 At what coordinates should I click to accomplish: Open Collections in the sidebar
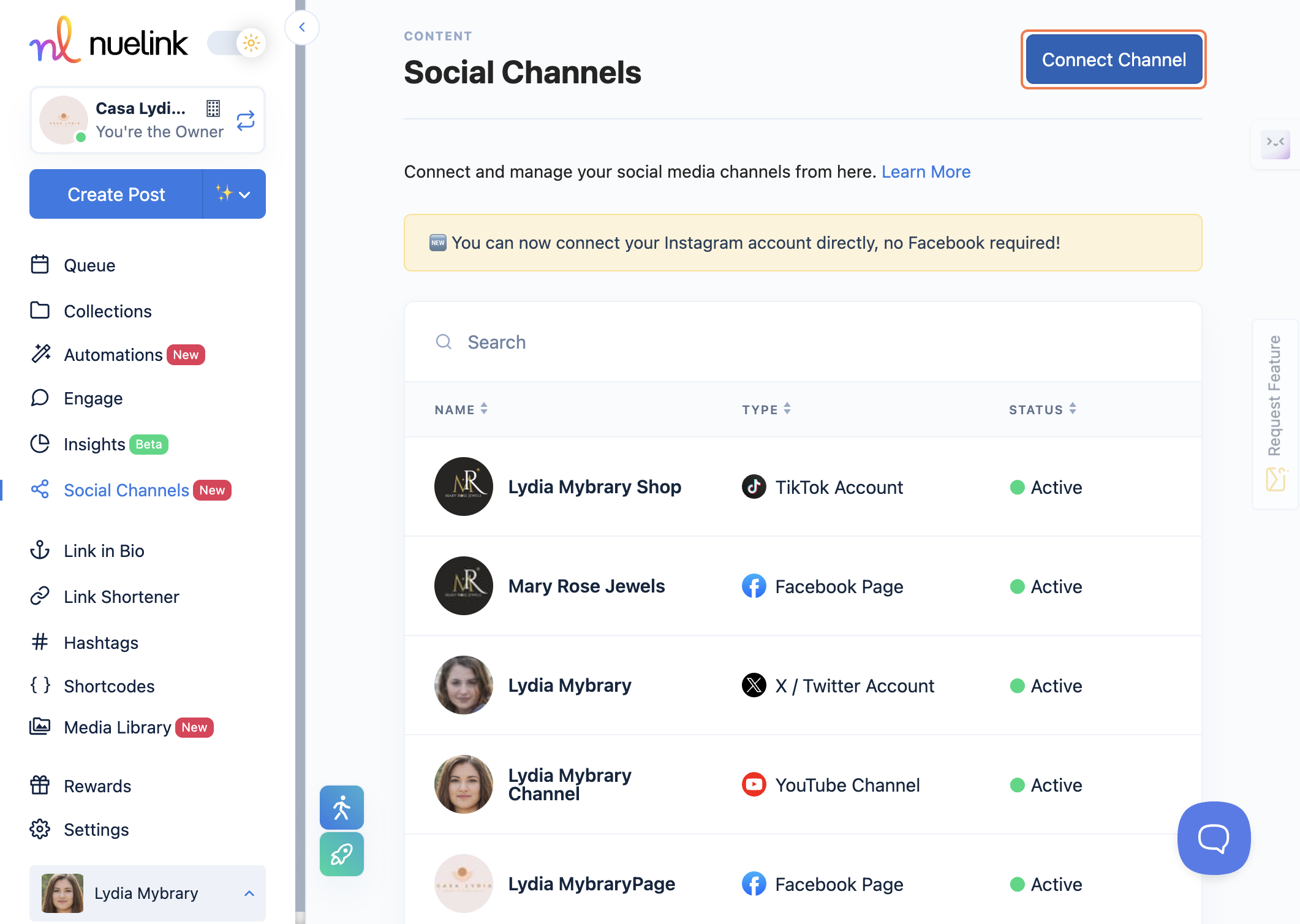point(108,311)
